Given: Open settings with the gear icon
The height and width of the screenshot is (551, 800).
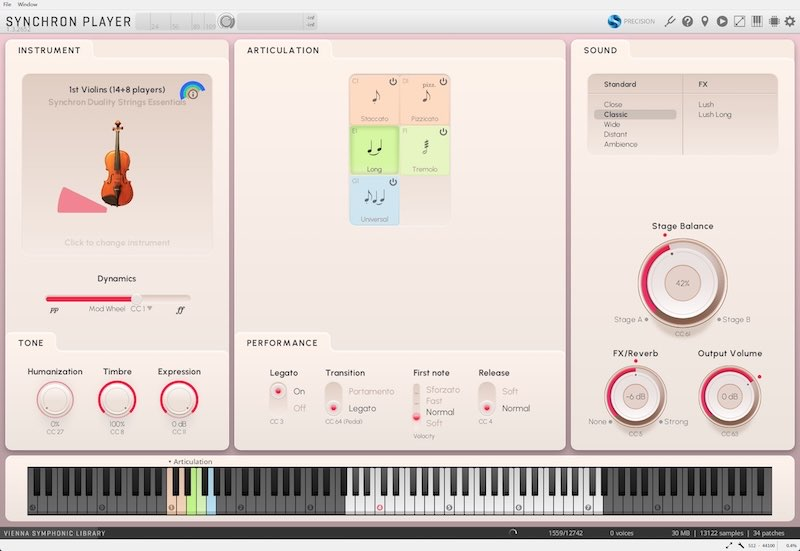Looking at the screenshot, I should [x=790, y=21].
